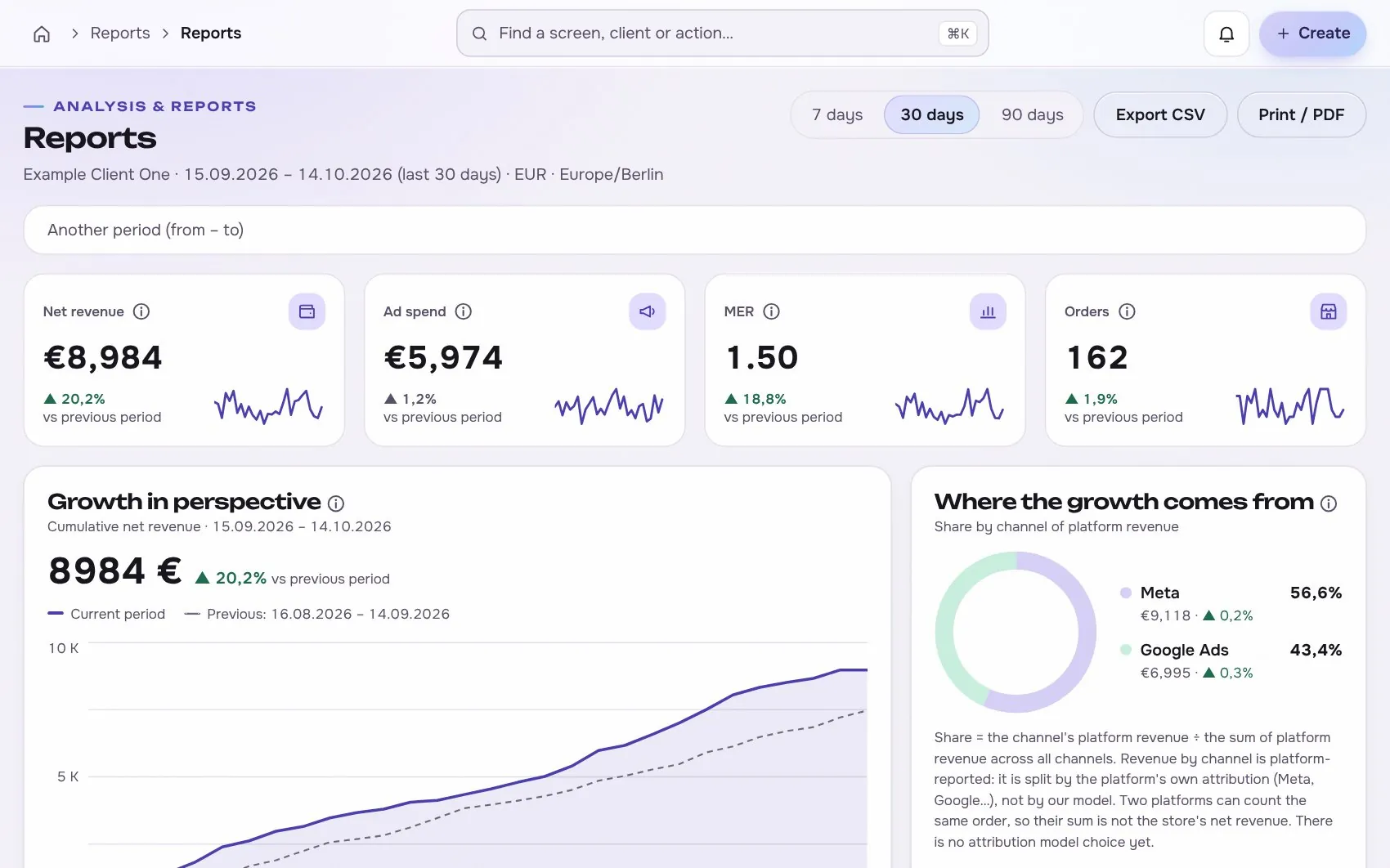1390x868 pixels.
Task: Select the 30 days range
Action: point(932,115)
